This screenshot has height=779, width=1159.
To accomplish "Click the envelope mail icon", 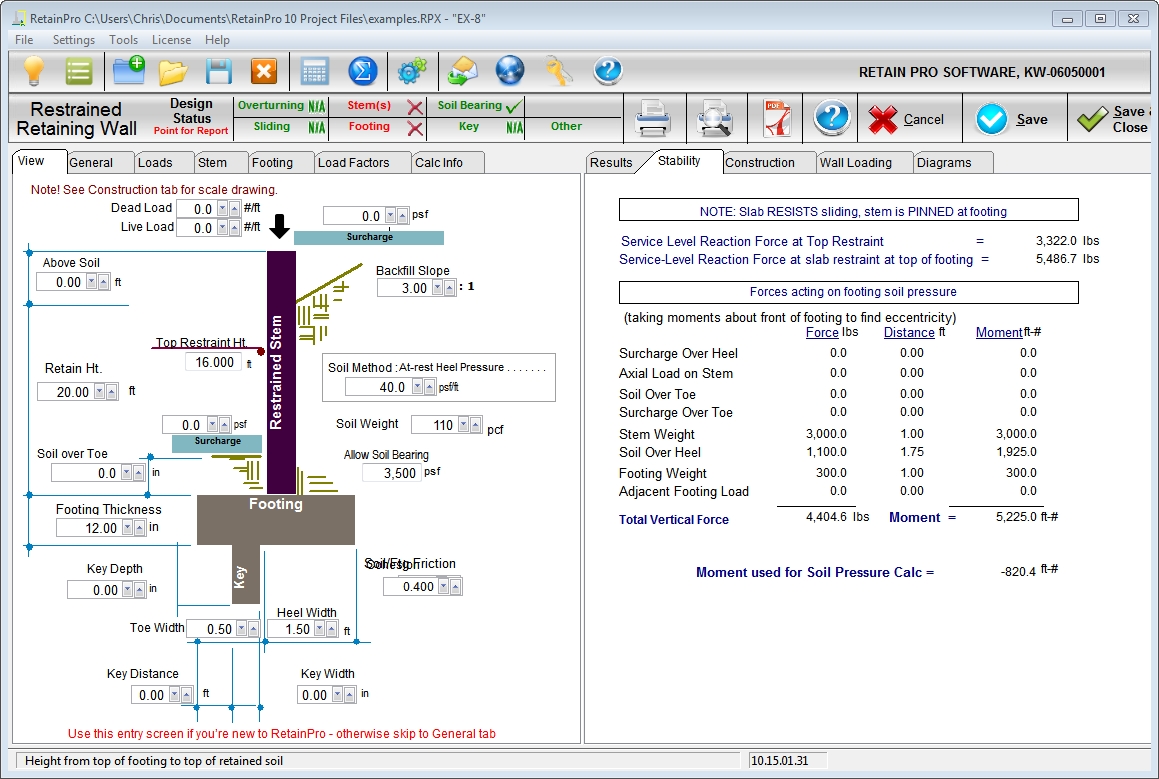I will click(463, 71).
